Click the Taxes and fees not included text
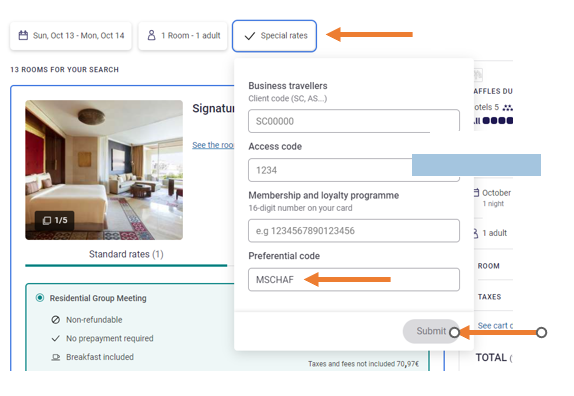Viewport: 574px width, 396px height. click(363, 364)
